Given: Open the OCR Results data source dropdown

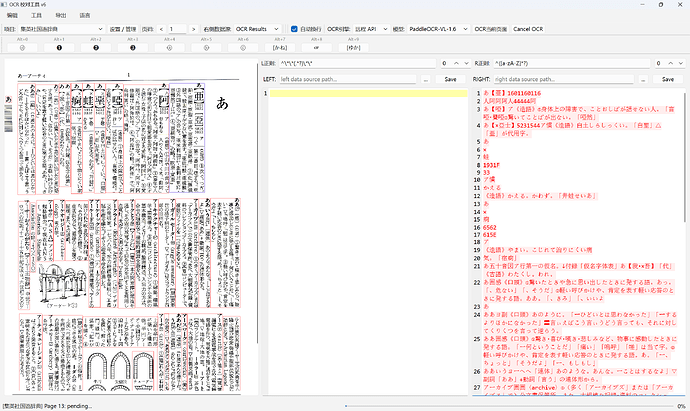Looking at the screenshot, I should (257, 29).
